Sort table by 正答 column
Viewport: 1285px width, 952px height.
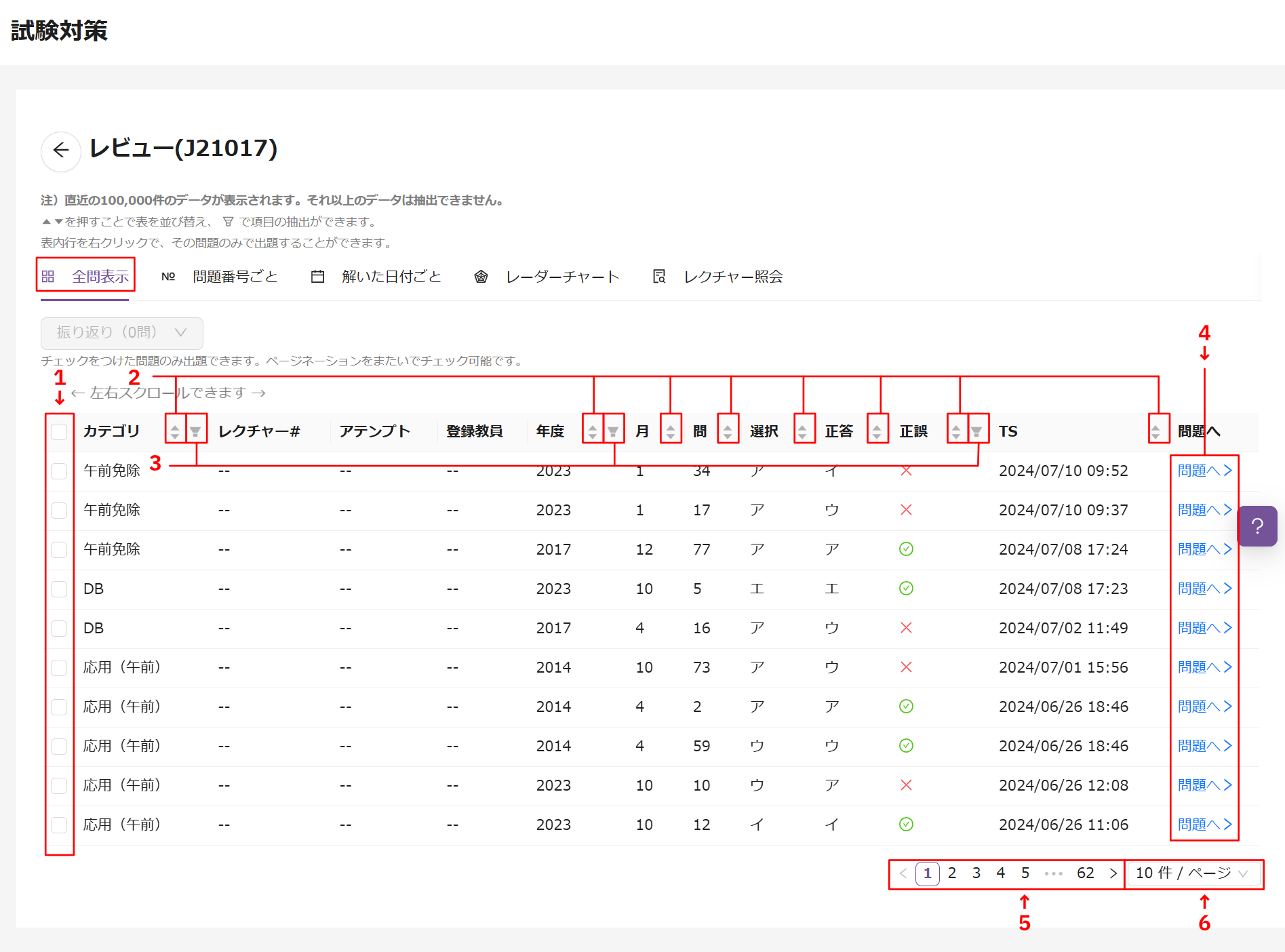877,431
